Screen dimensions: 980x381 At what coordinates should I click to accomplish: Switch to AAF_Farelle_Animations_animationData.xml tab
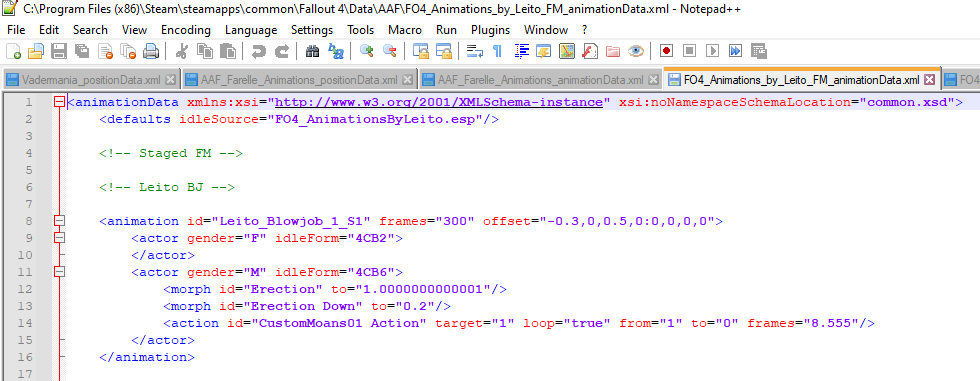point(541,80)
